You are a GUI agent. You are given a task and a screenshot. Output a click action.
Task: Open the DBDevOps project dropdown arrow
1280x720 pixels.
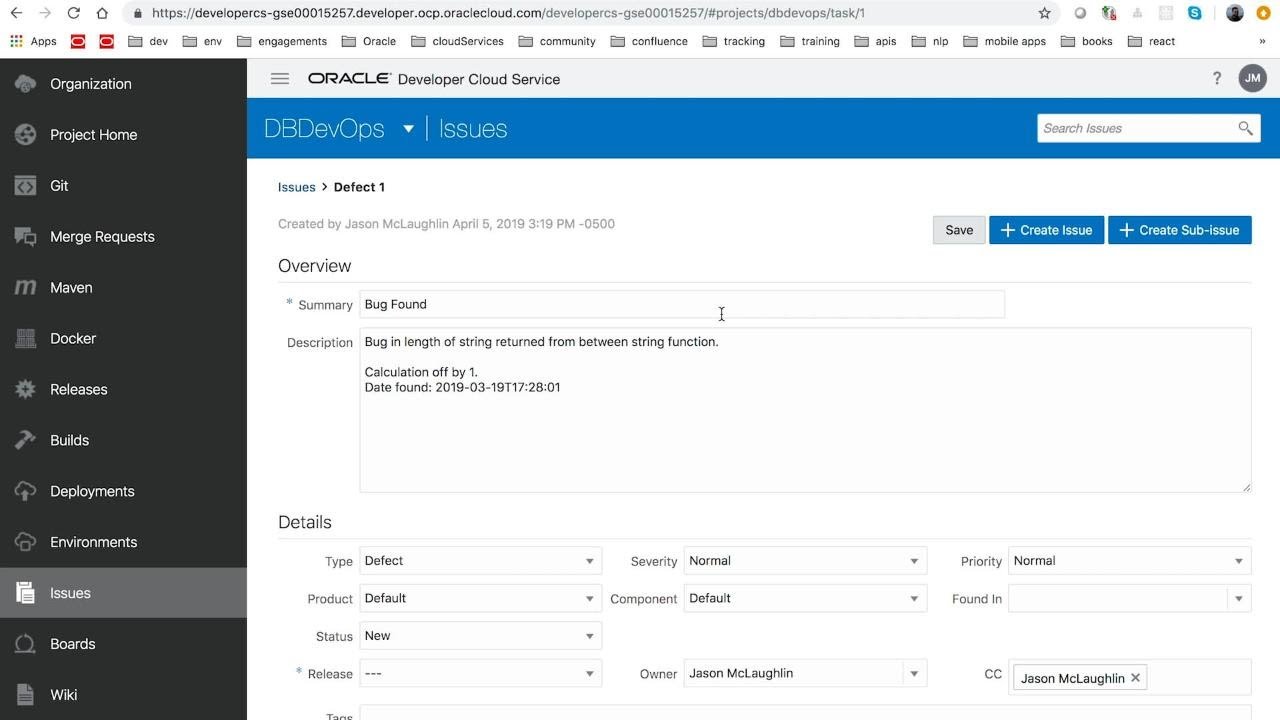point(408,129)
